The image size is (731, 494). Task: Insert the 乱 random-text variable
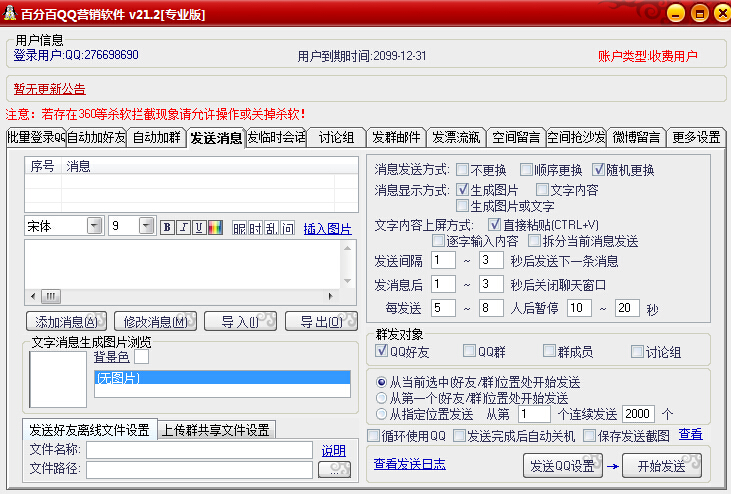coord(271,228)
